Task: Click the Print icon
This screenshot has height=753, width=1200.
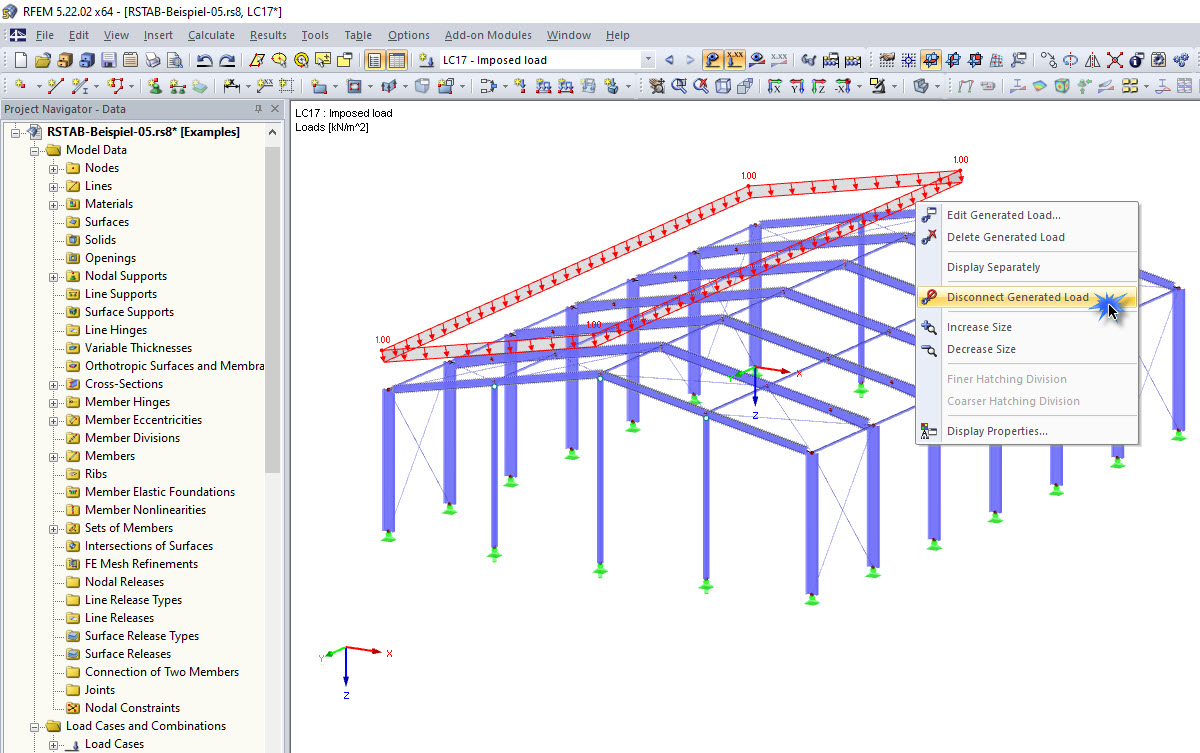Action: click(152, 59)
